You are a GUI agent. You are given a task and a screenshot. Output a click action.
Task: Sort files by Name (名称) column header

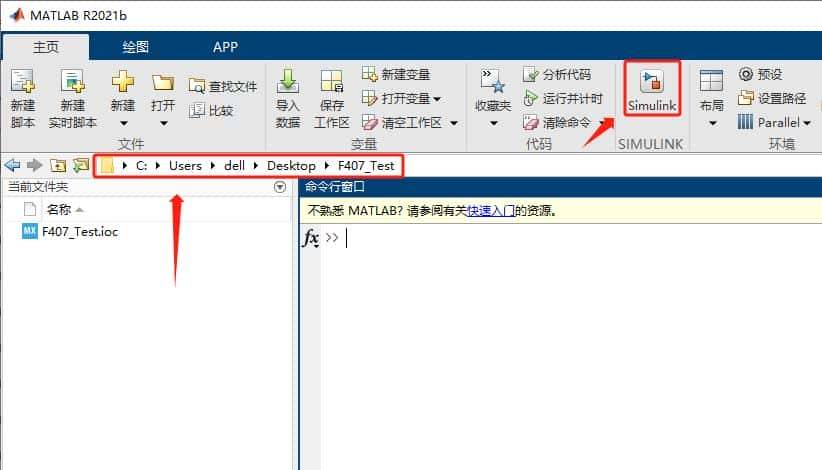point(59,210)
